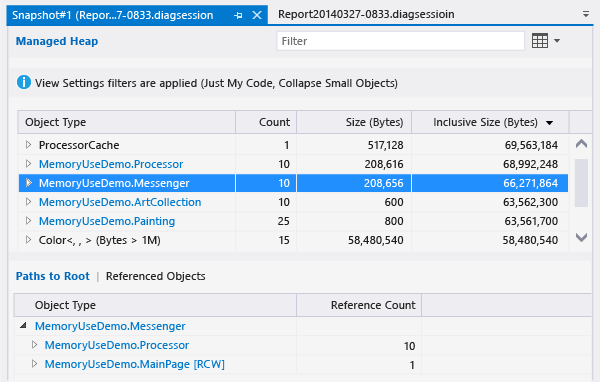This screenshot has height=382, width=600.
Task: Open MemoryUseDemo.Processor link in Paths to Root
Action: click(x=117, y=345)
